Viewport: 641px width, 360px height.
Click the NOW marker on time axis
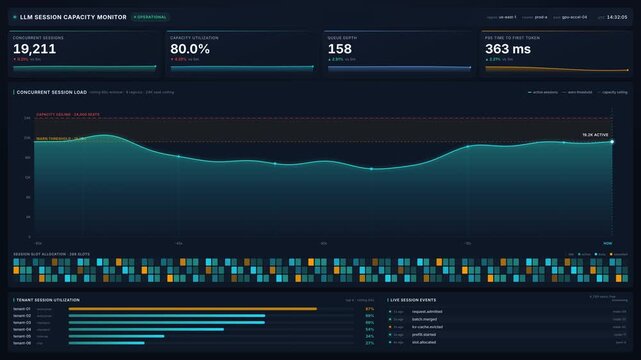pyautogui.click(x=608, y=244)
